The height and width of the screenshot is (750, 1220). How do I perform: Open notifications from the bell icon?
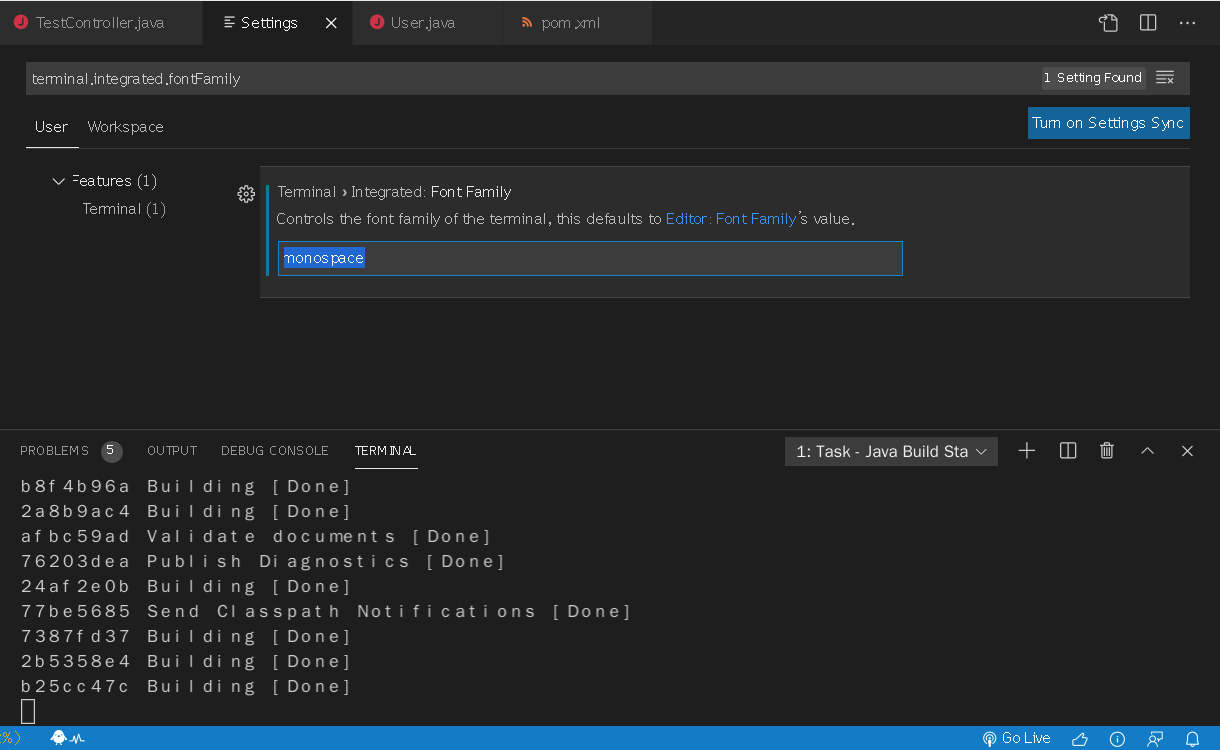[x=1195, y=738]
